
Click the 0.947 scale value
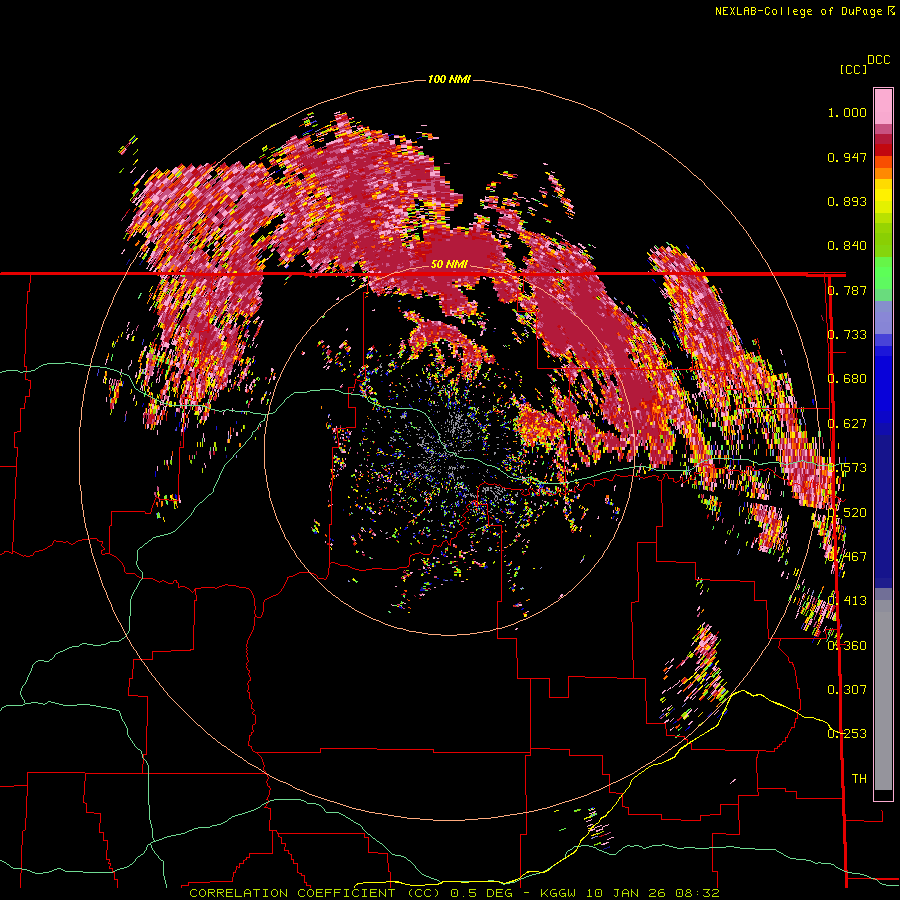pyautogui.click(x=847, y=157)
